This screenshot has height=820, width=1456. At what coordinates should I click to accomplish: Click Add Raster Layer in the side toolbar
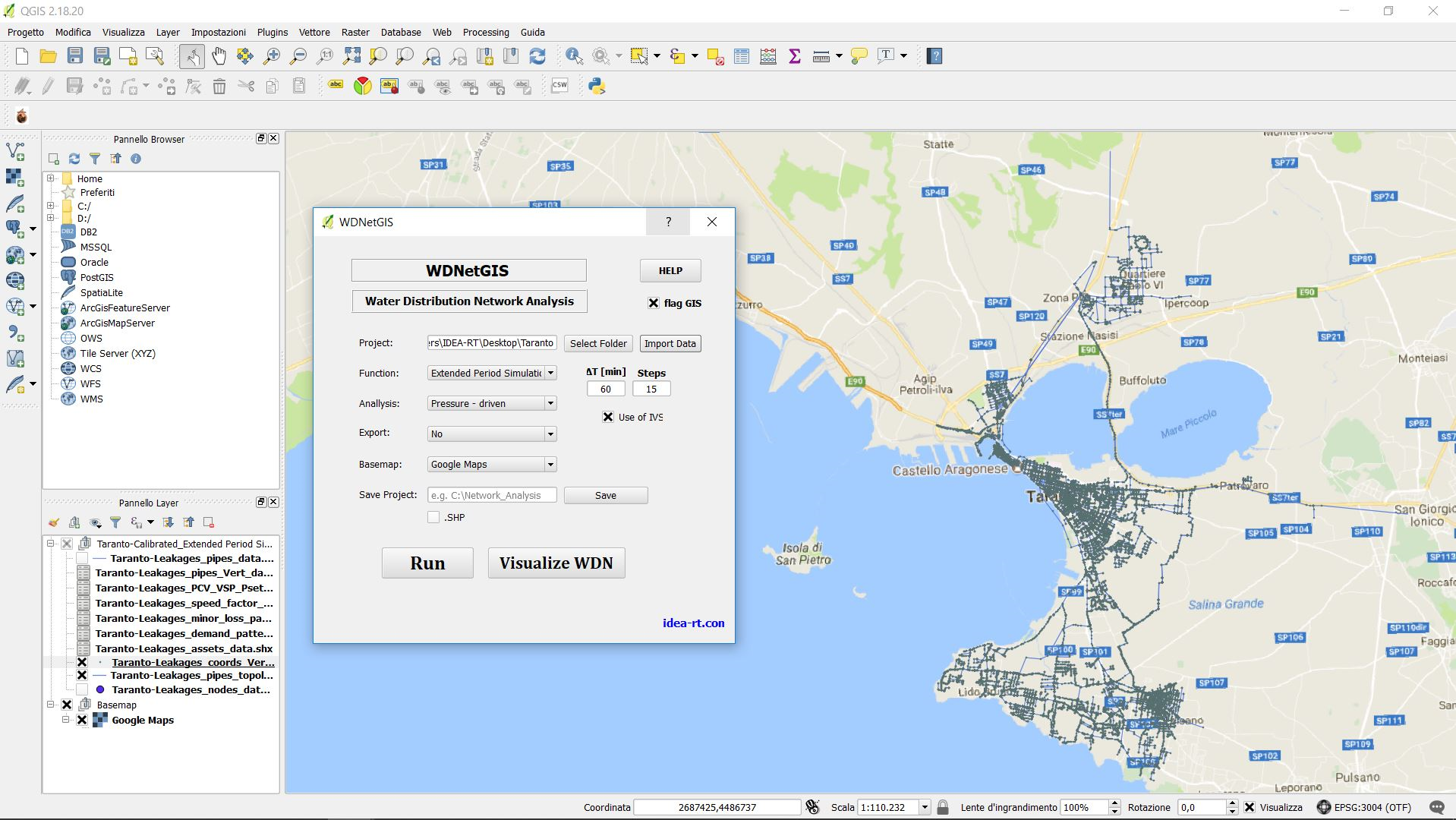click(15, 178)
